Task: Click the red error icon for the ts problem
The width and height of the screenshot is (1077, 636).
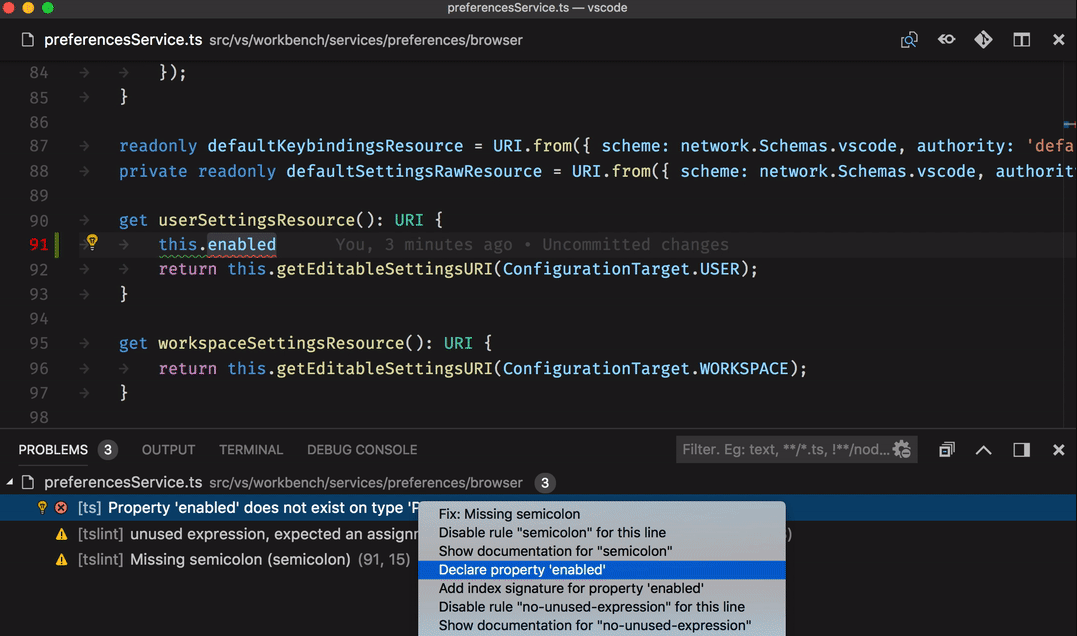Action: [x=61, y=508]
